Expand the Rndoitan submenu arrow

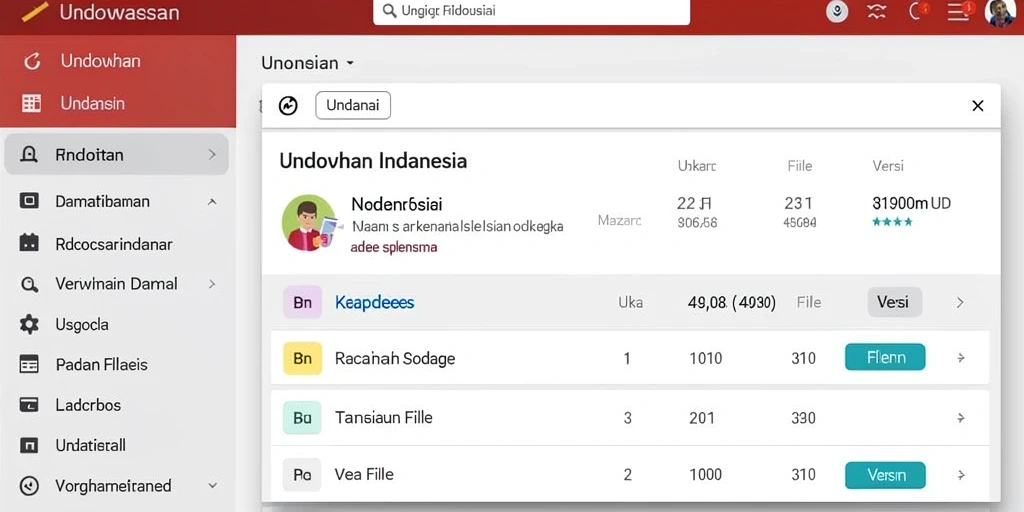[212, 155]
